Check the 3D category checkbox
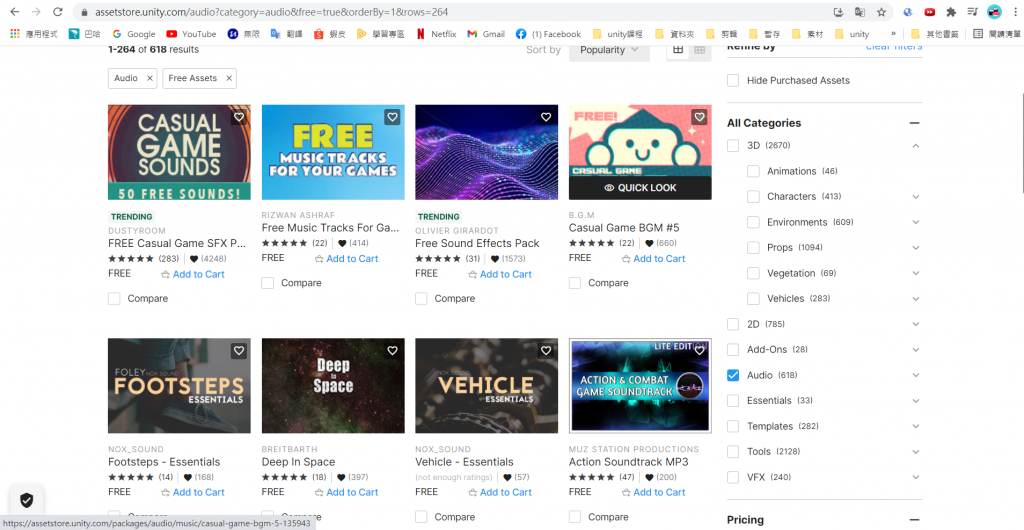Screen dimensions: 1024x530 pos(733,146)
